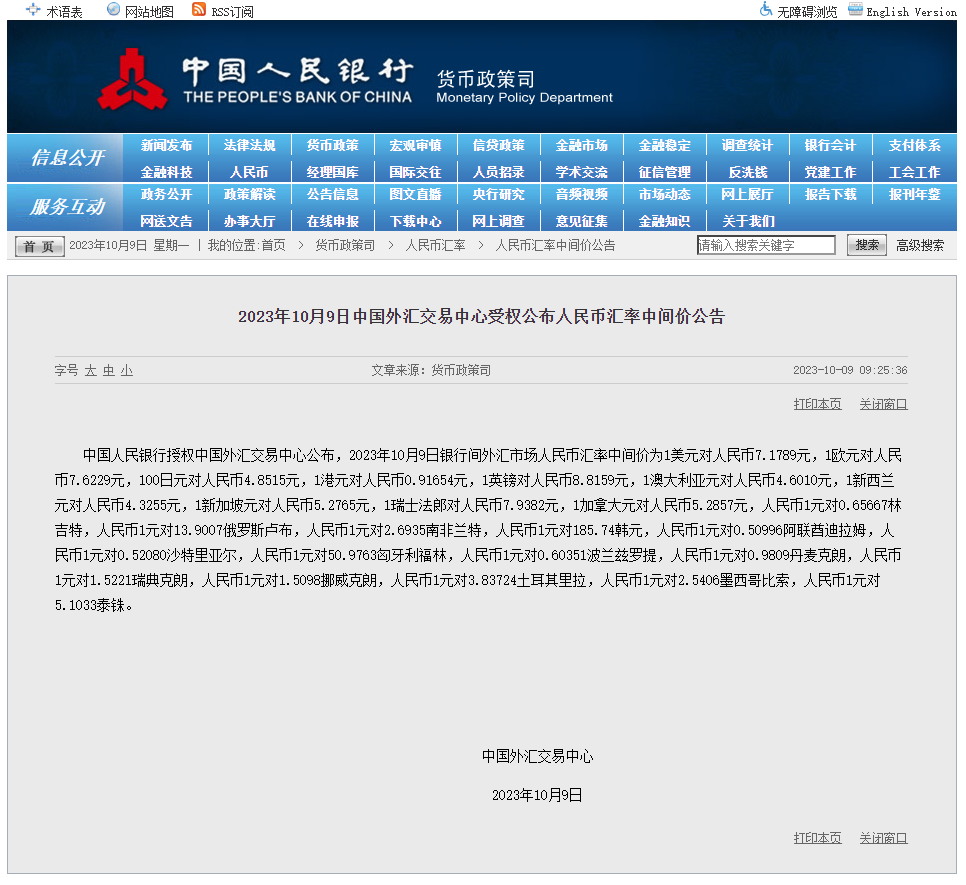Image resolution: width=966 pixels, height=885 pixels.
Task: Open the 国际交往 menu item
Action: click(415, 172)
